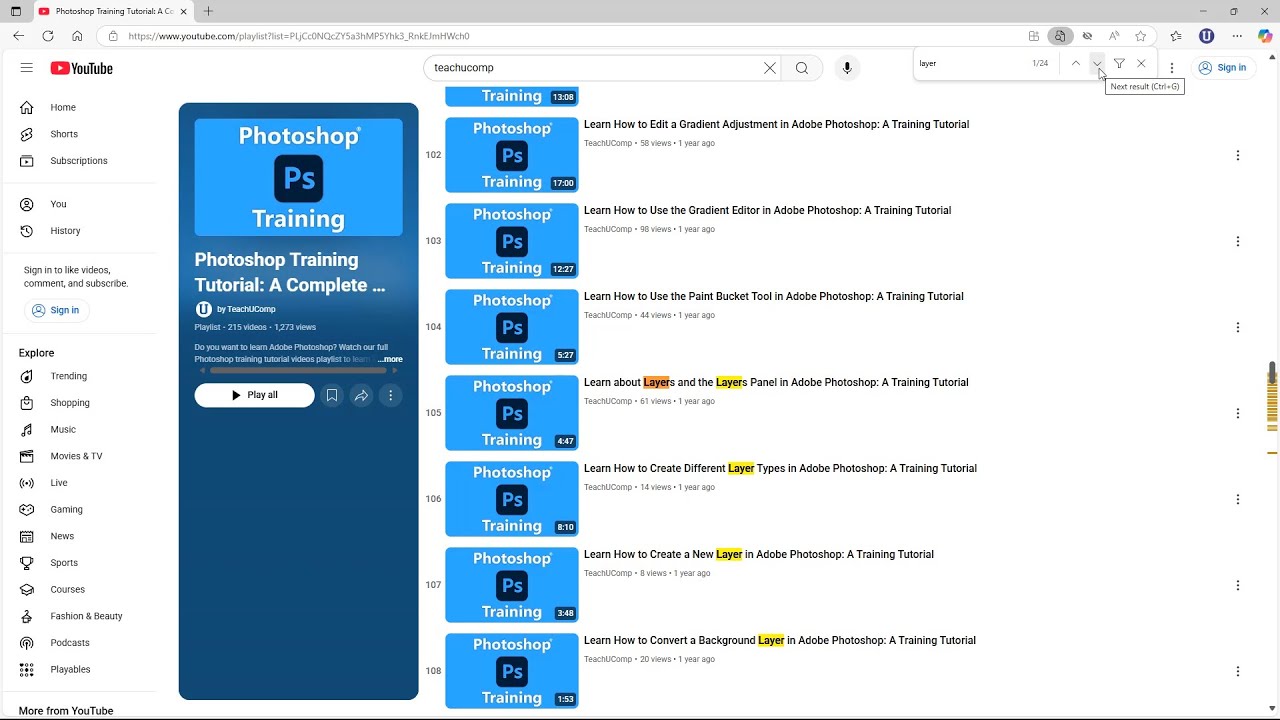This screenshot has width=1280, height=720.
Task: Run search with magnifier button
Action: [802, 68]
